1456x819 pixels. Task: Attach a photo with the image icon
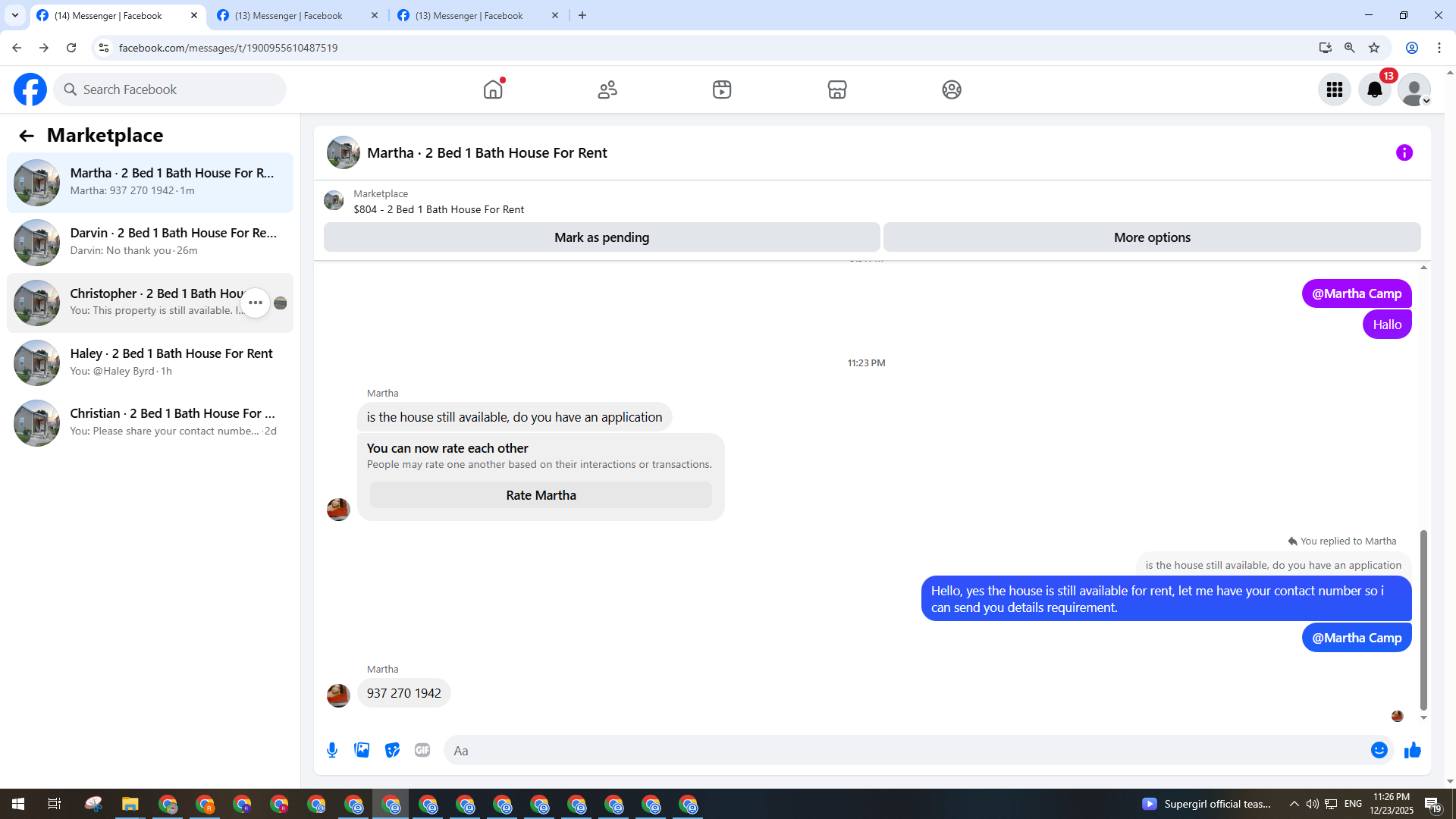click(362, 750)
